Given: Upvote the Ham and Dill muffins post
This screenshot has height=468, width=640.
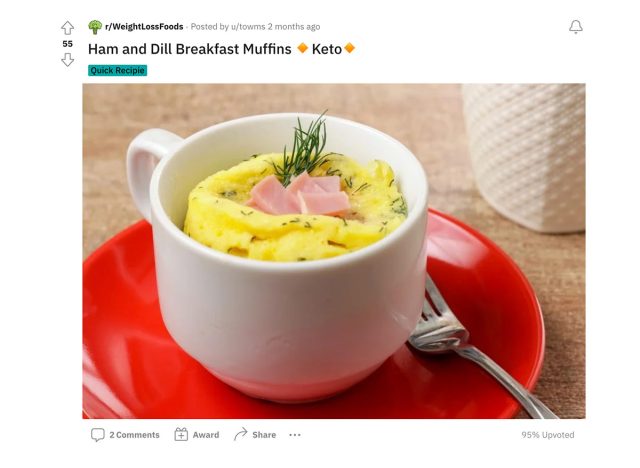Looking at the screenshot, I should [68, 28].
